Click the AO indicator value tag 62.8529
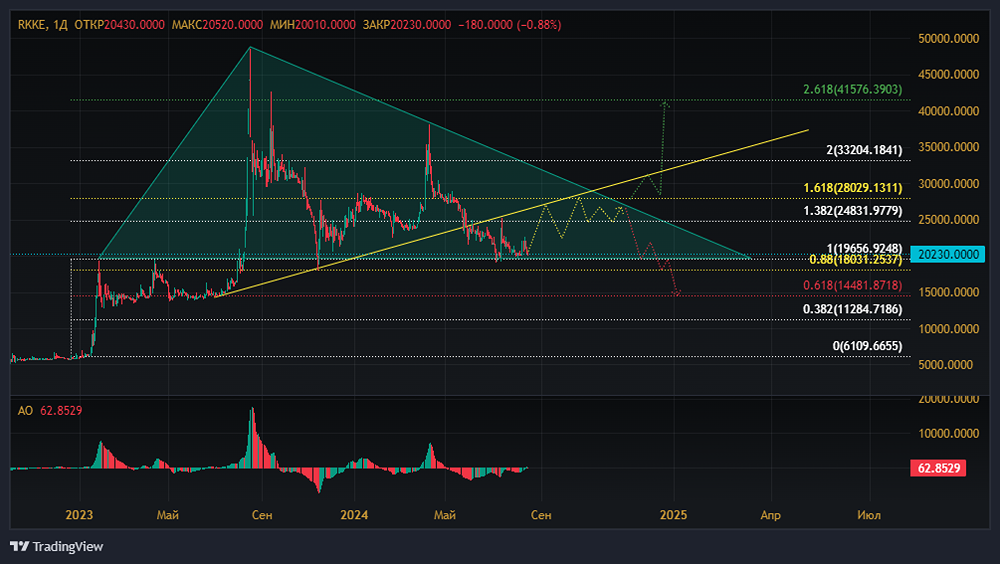The height and width of the screenshot is (564, 1000). click(x=938, y=468)
